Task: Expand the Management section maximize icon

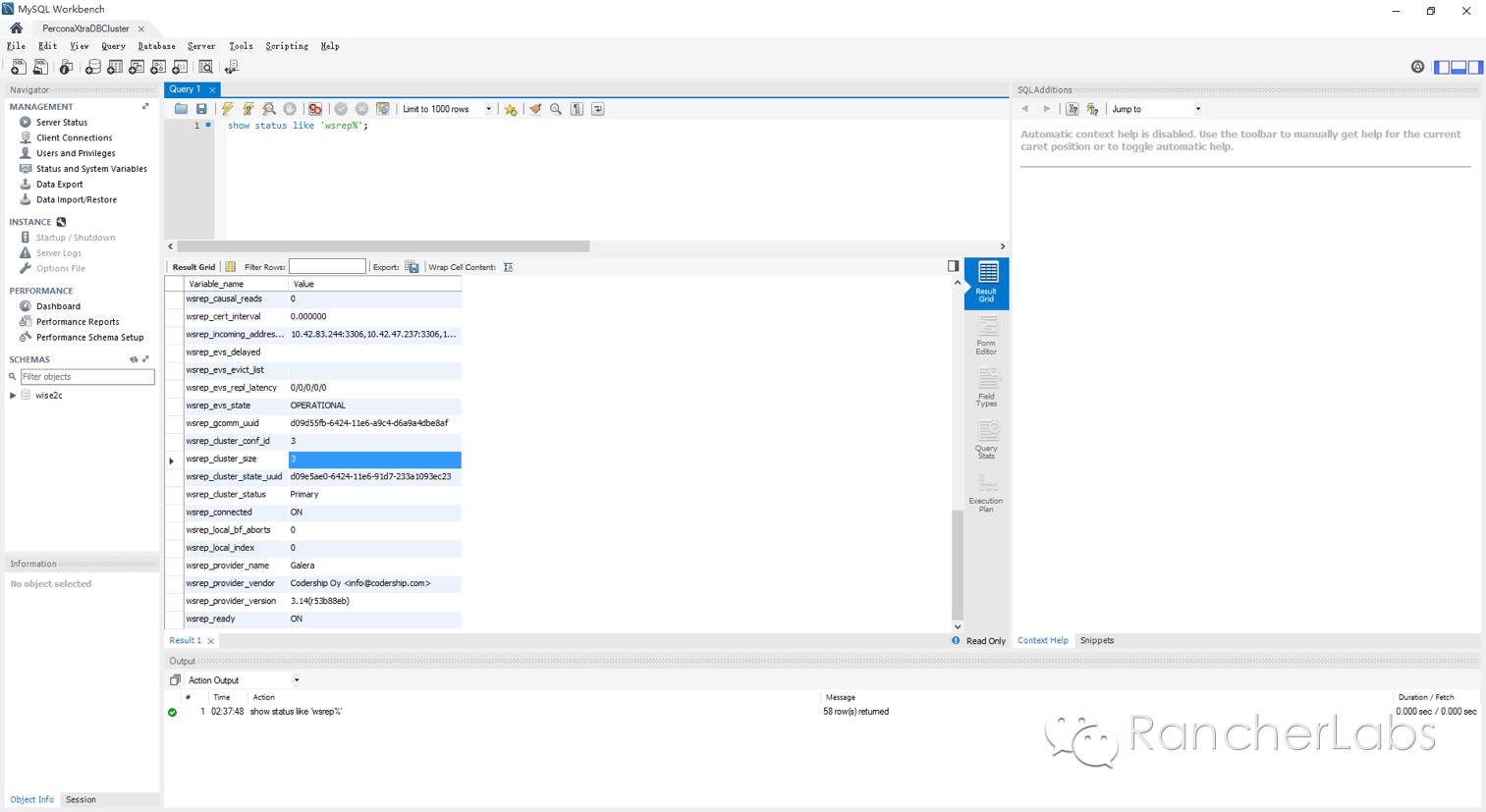Action: click(145, 106)
